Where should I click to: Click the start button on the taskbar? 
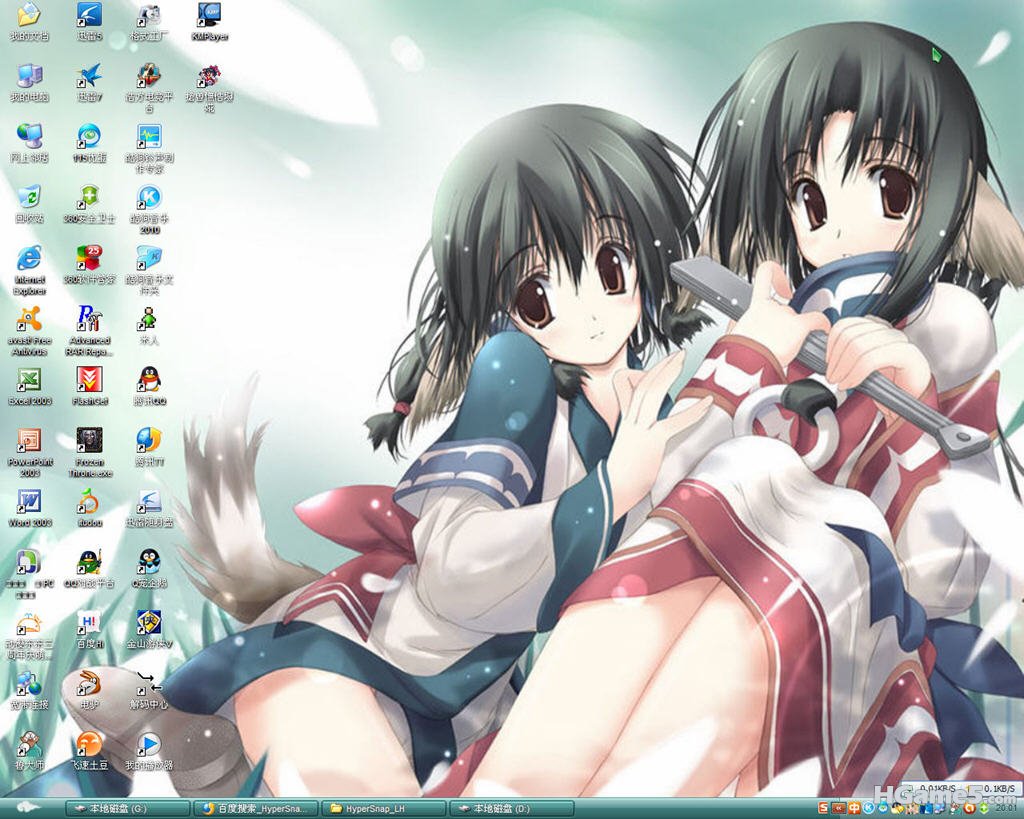click(x=27, y=808)
